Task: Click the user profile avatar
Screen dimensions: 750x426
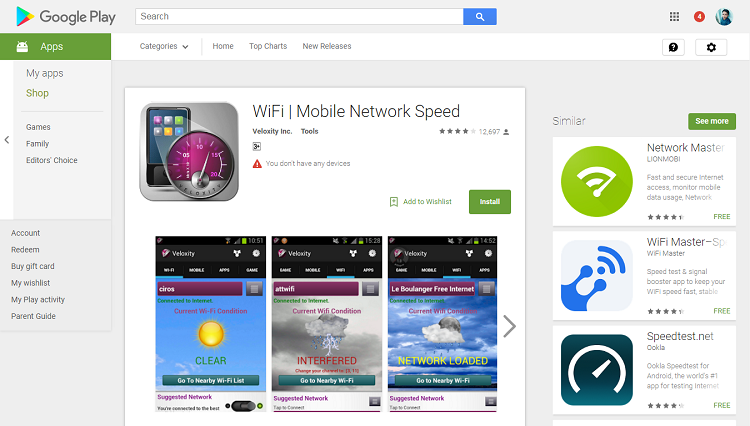Action: [x=724, y=17]
